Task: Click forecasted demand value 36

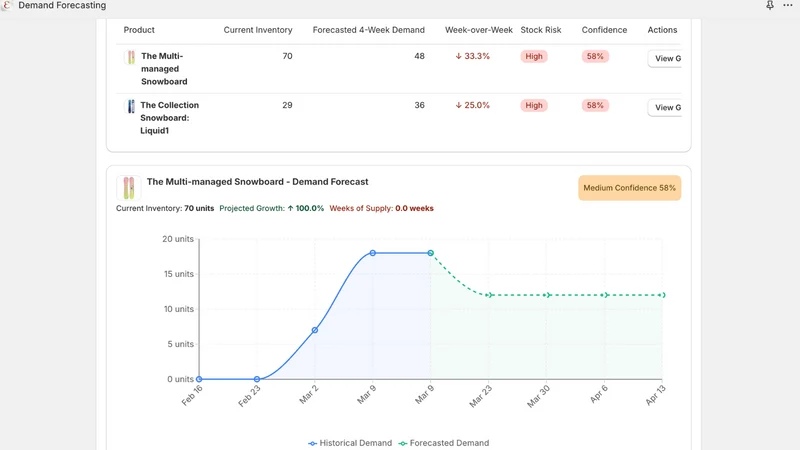Action: tap(419, 105)
